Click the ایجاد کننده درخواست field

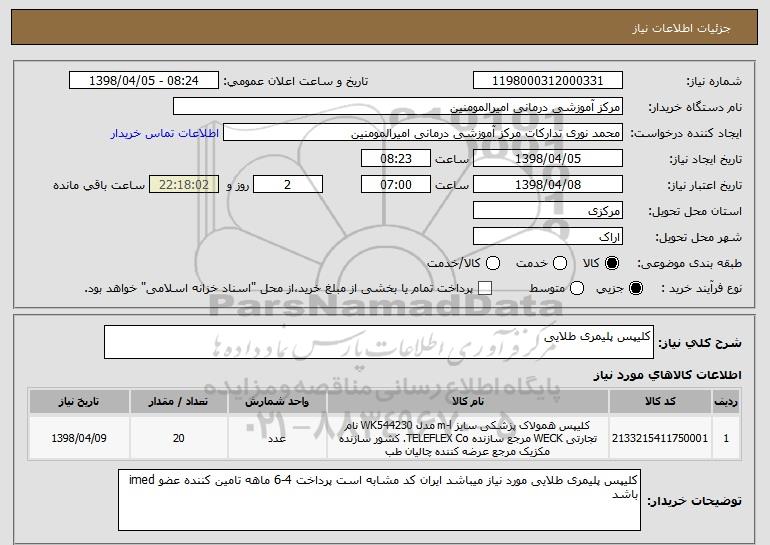(x=423, y=133)
